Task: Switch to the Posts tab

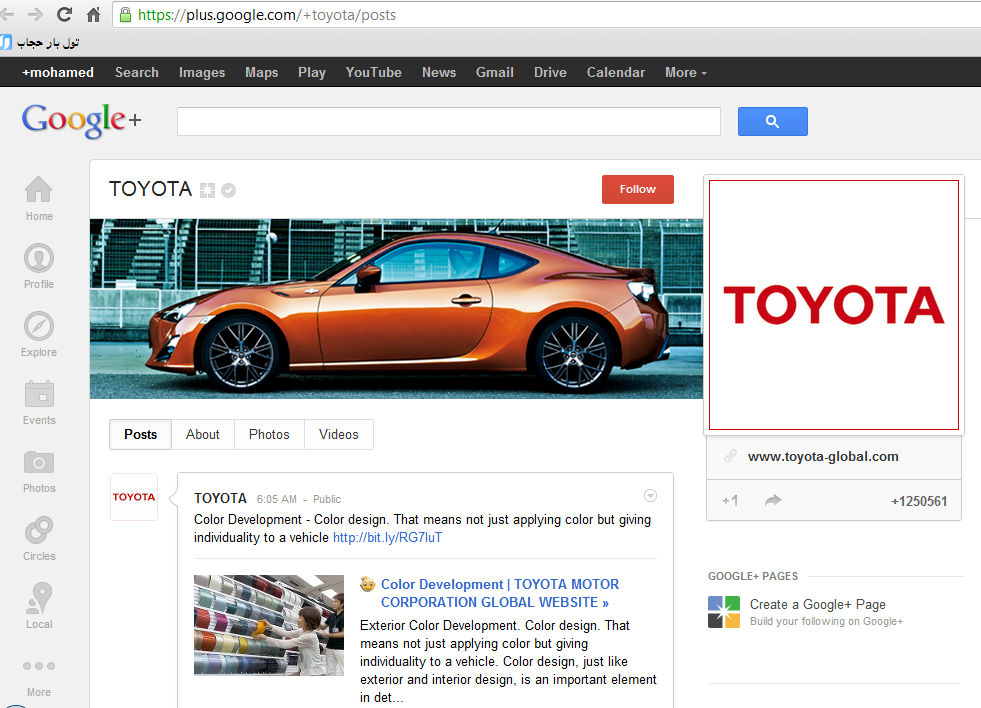Action: (140, 435)
